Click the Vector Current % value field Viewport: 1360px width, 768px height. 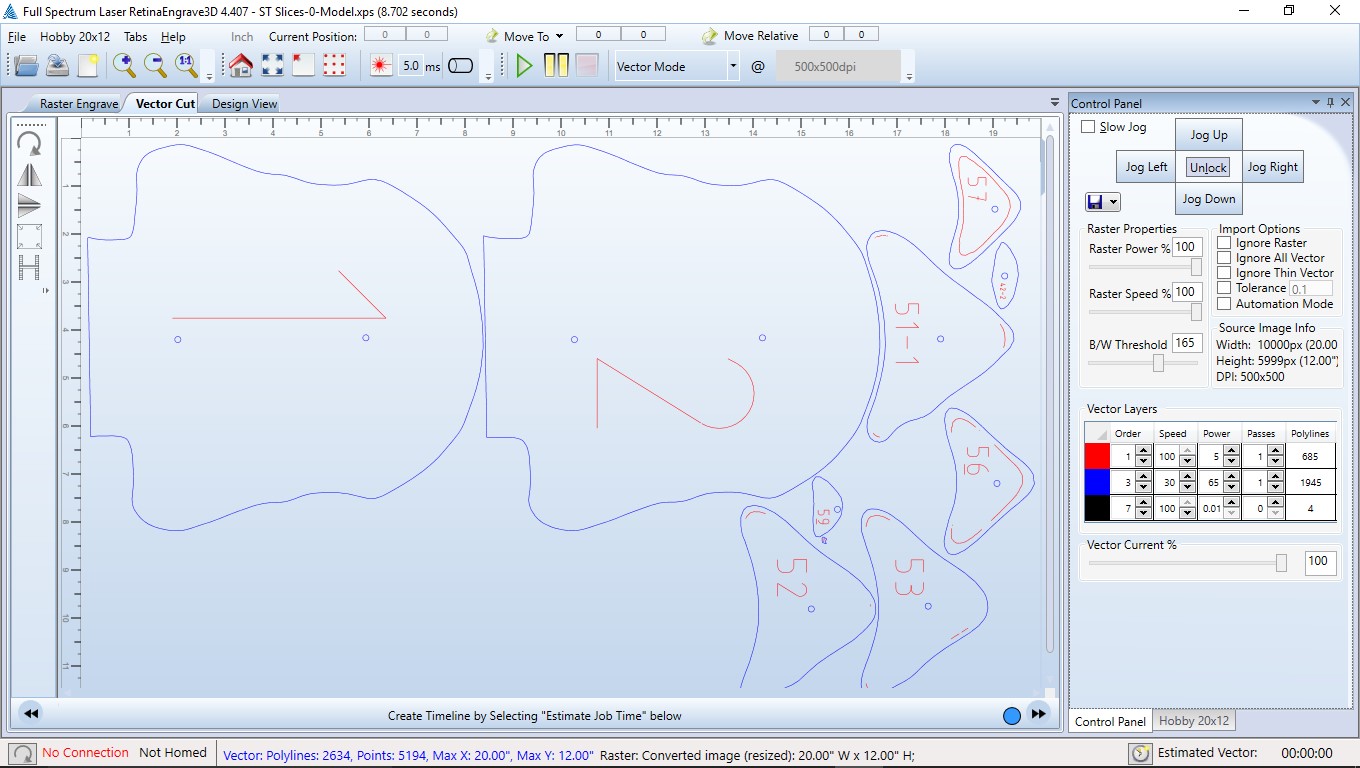pyautogui.click(x=1320, y=561)
